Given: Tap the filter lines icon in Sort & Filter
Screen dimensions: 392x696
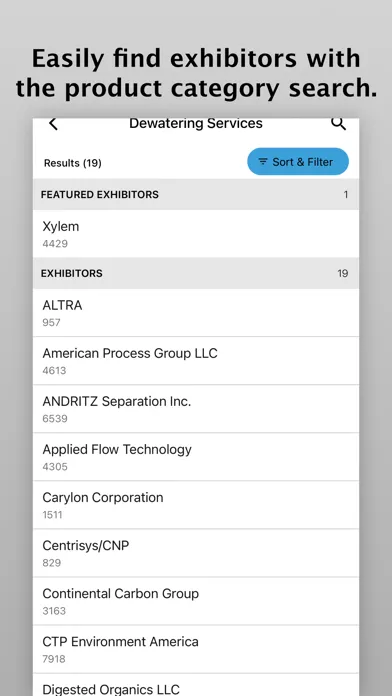Looking at the screenshot, I should pos(263,162).
